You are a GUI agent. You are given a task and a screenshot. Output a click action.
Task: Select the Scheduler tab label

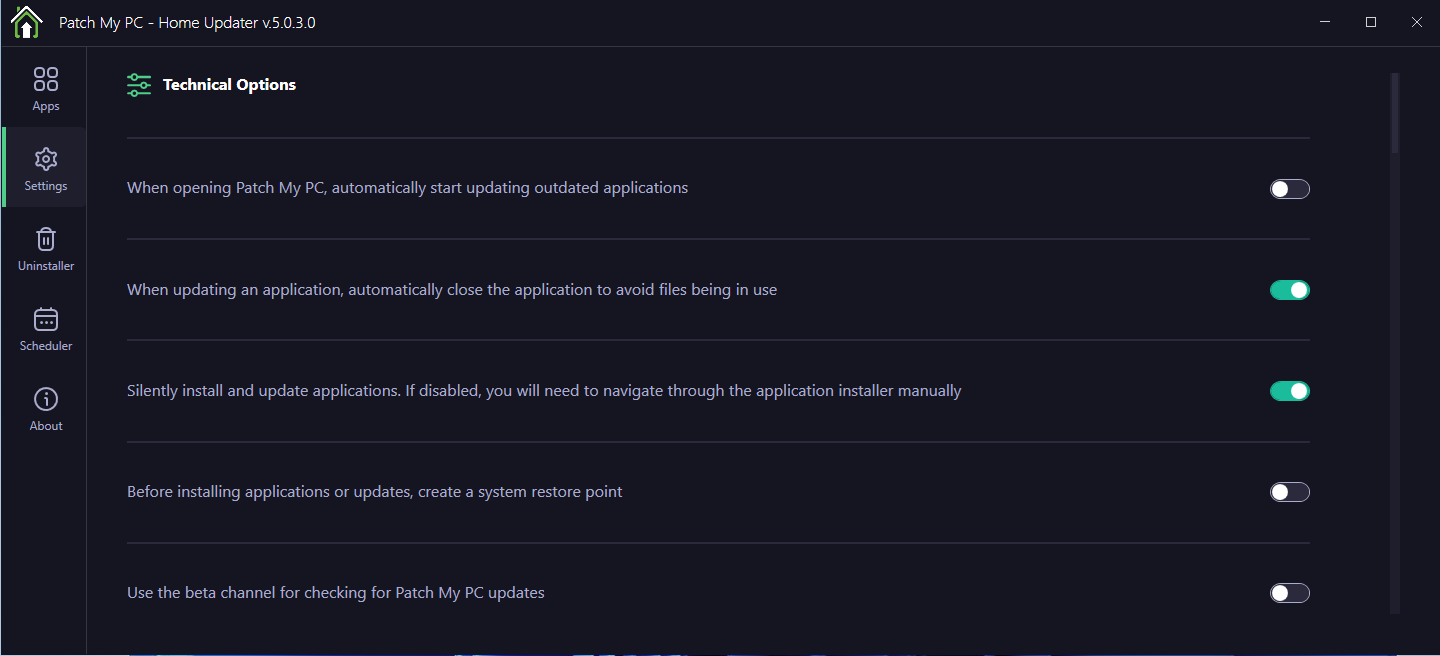46,346
